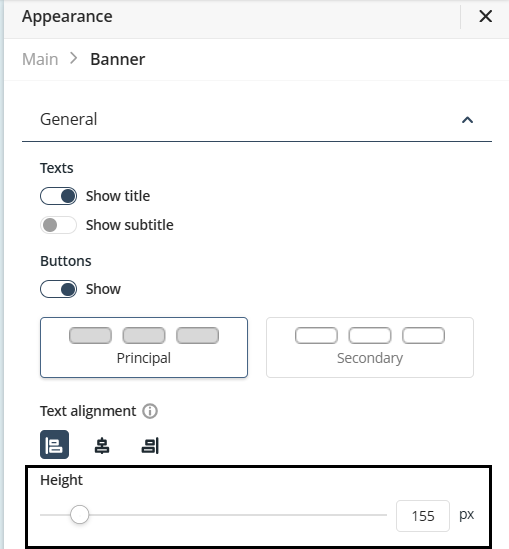Screen dimensions: 509x549
Task: Close the Appearance panel
Action: click(x=486, y=16)
